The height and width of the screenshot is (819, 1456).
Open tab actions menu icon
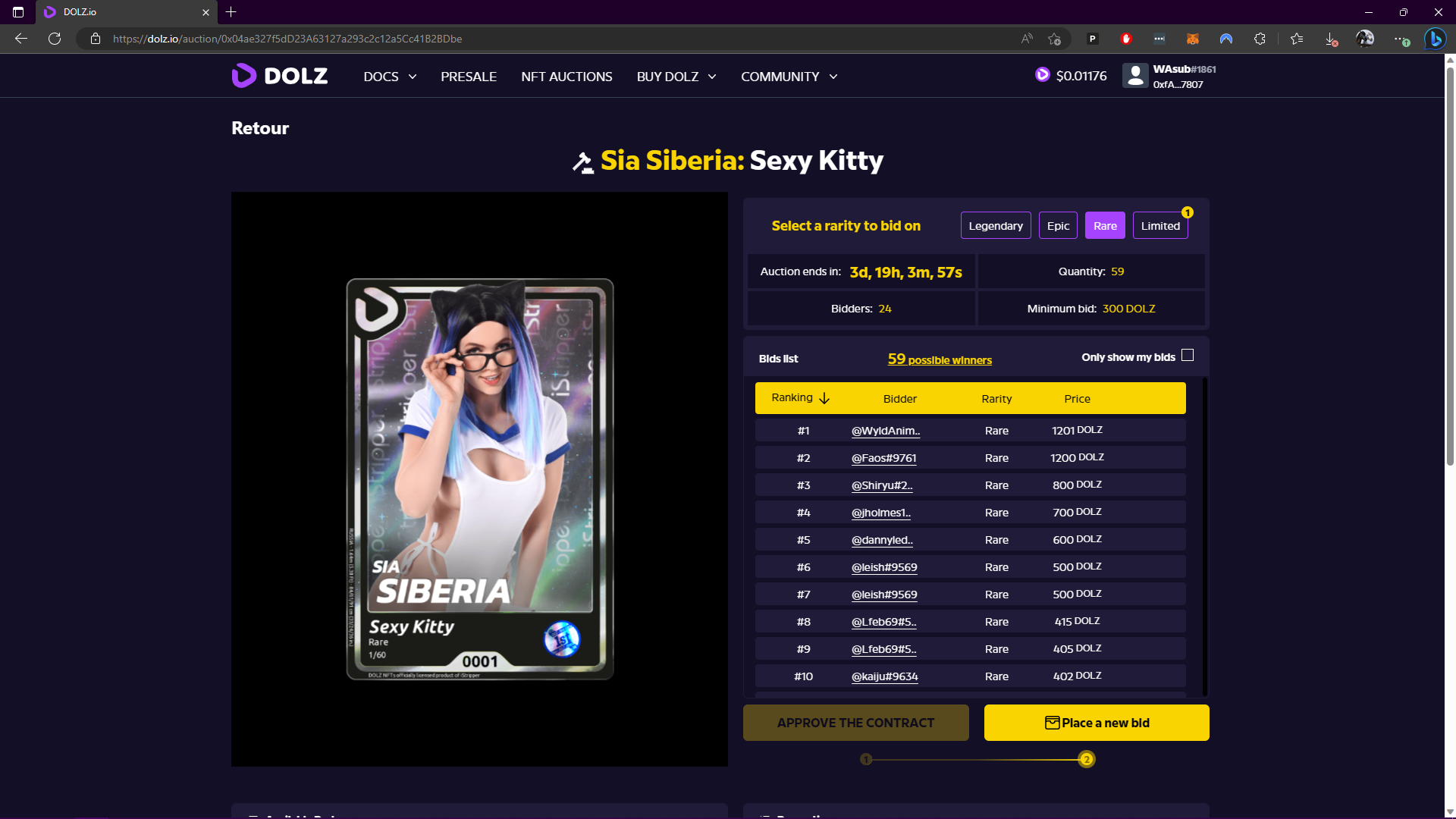pos(18,12)
